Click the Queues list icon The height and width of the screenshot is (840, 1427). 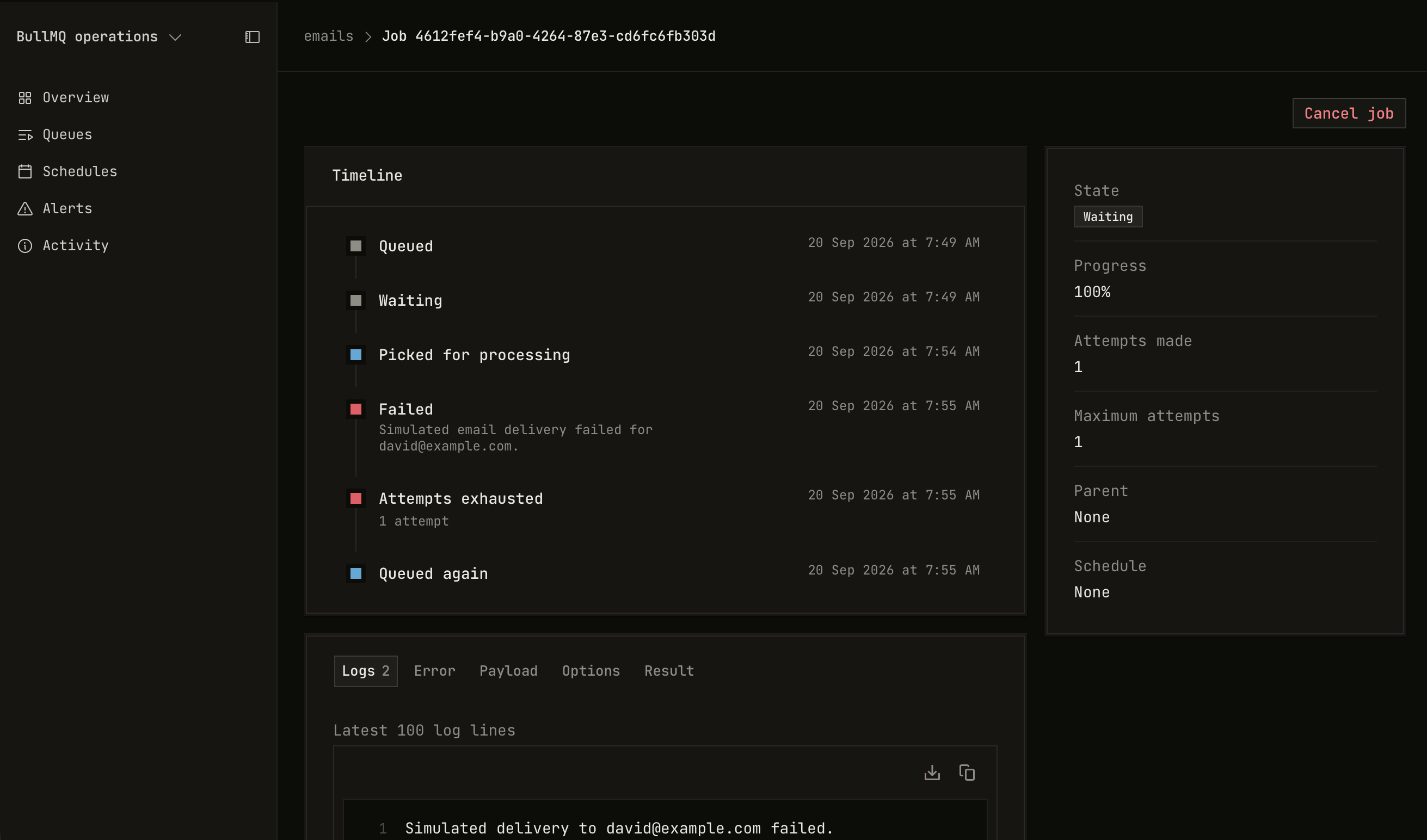coord(25,135)
